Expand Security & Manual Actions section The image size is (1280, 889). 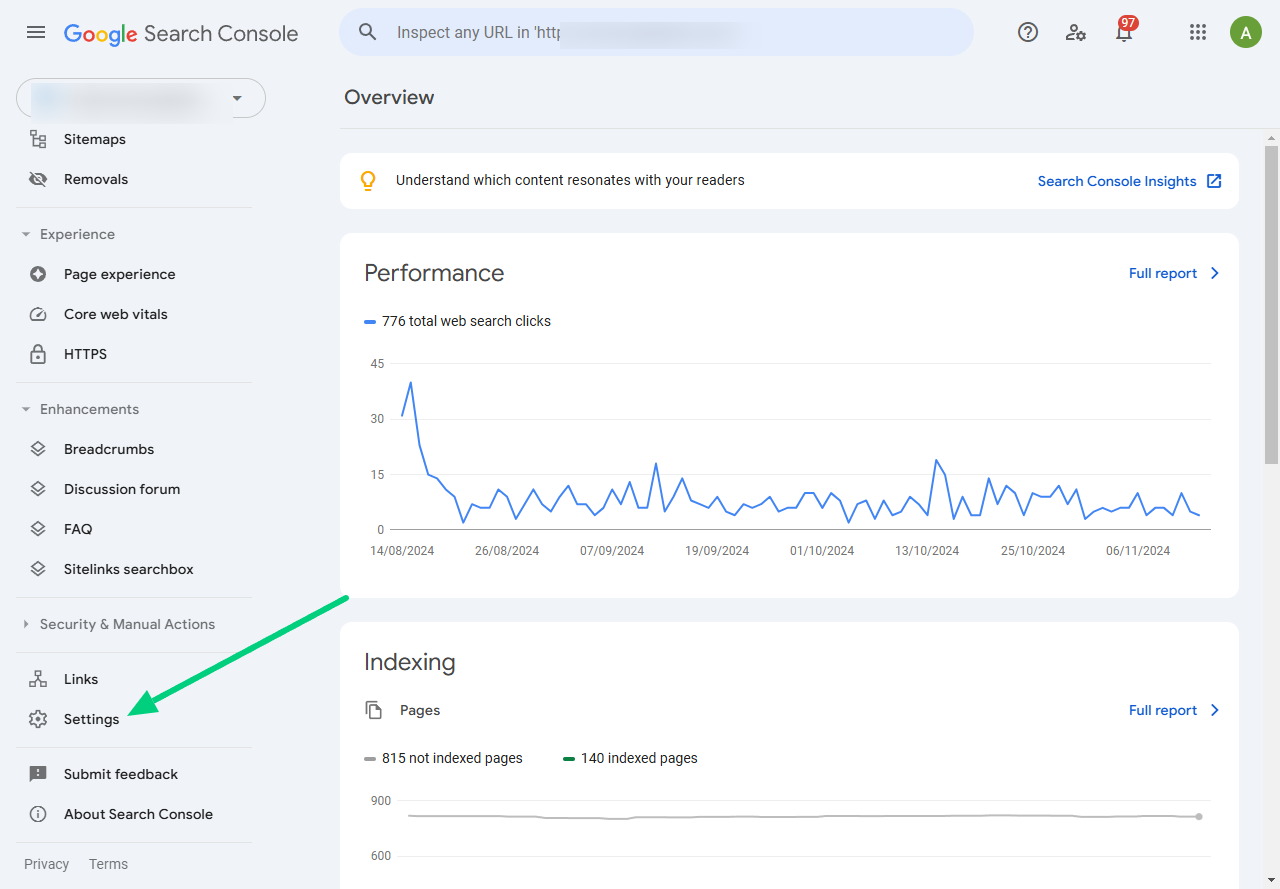click(26, 624)
